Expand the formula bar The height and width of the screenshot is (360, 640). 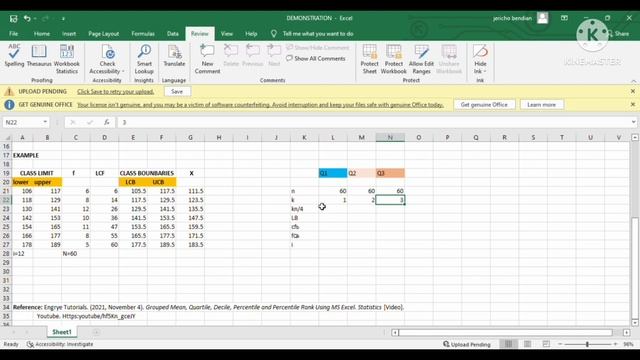click(x=633, y=122)
